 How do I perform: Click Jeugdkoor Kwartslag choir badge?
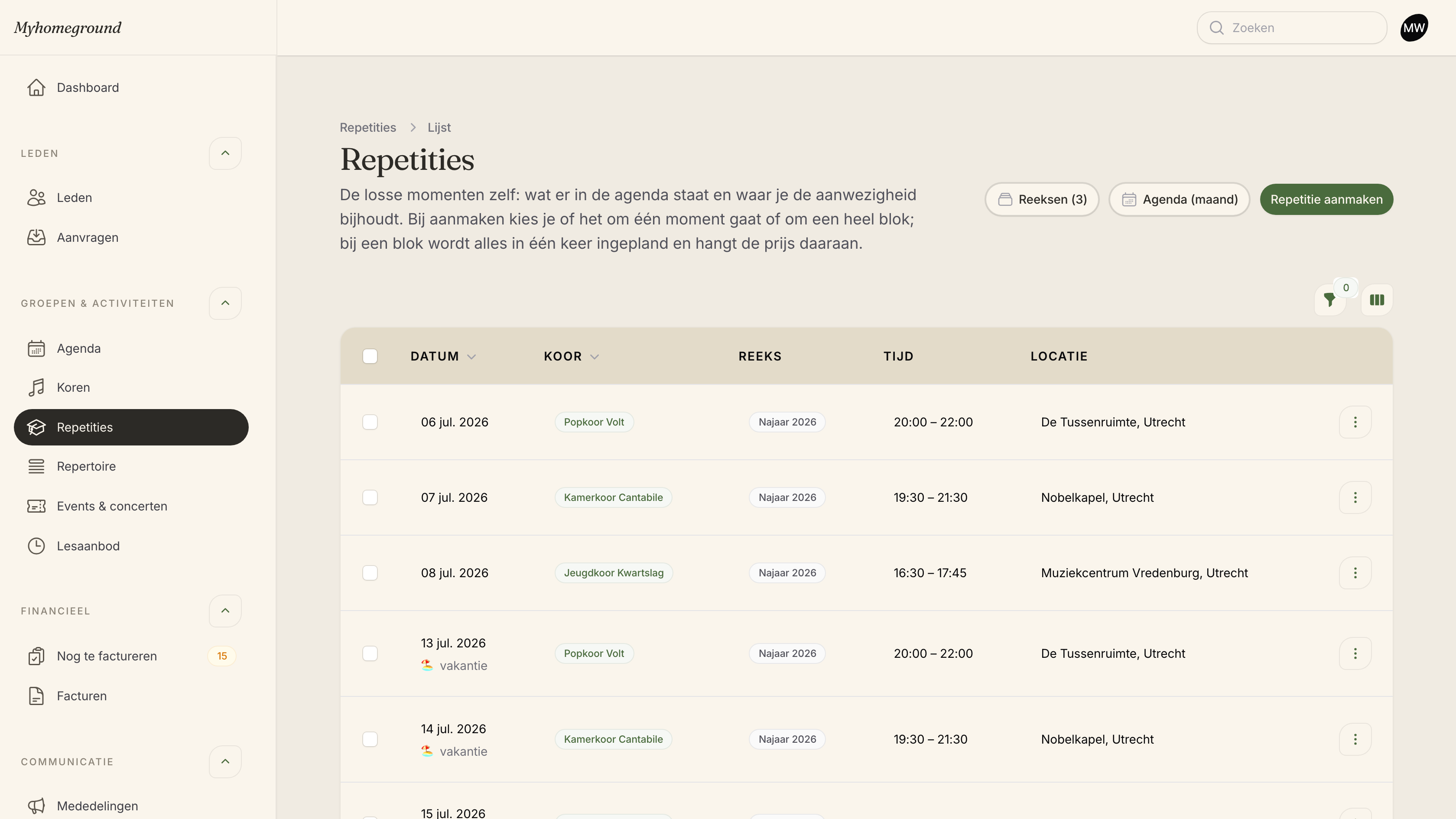coord(613,572)
